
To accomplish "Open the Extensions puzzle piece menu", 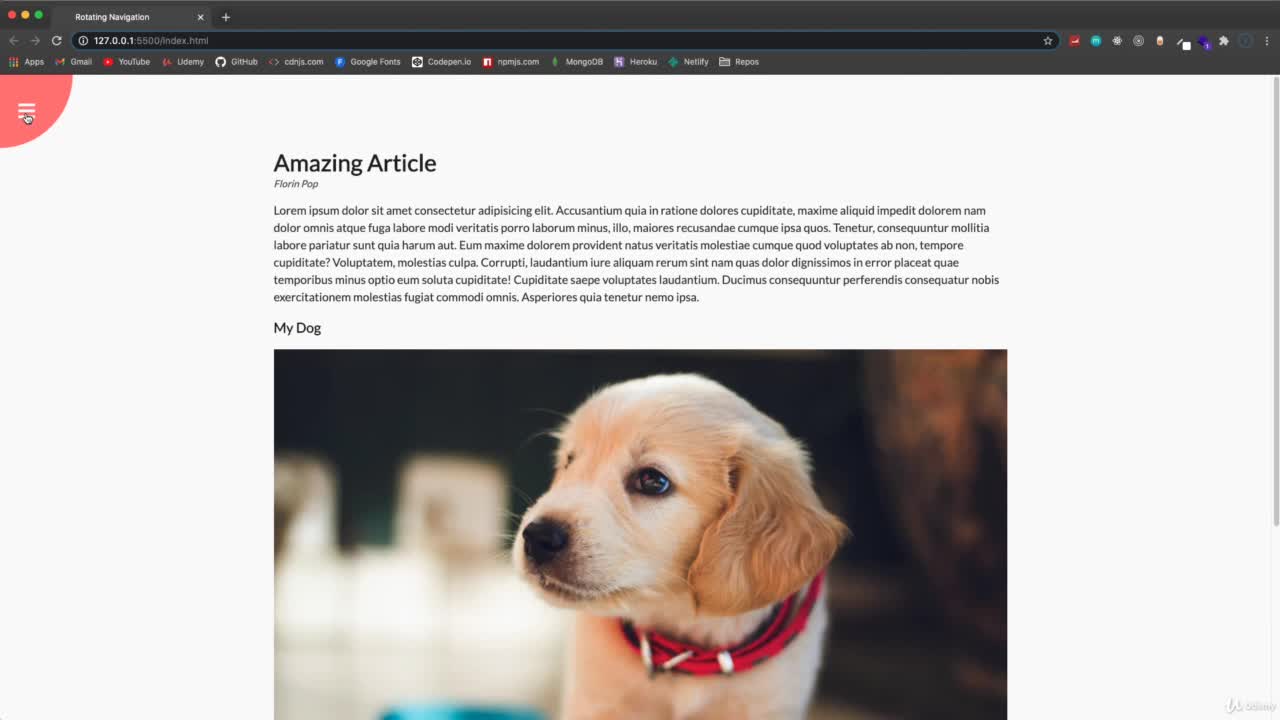I will (1223, 41).
